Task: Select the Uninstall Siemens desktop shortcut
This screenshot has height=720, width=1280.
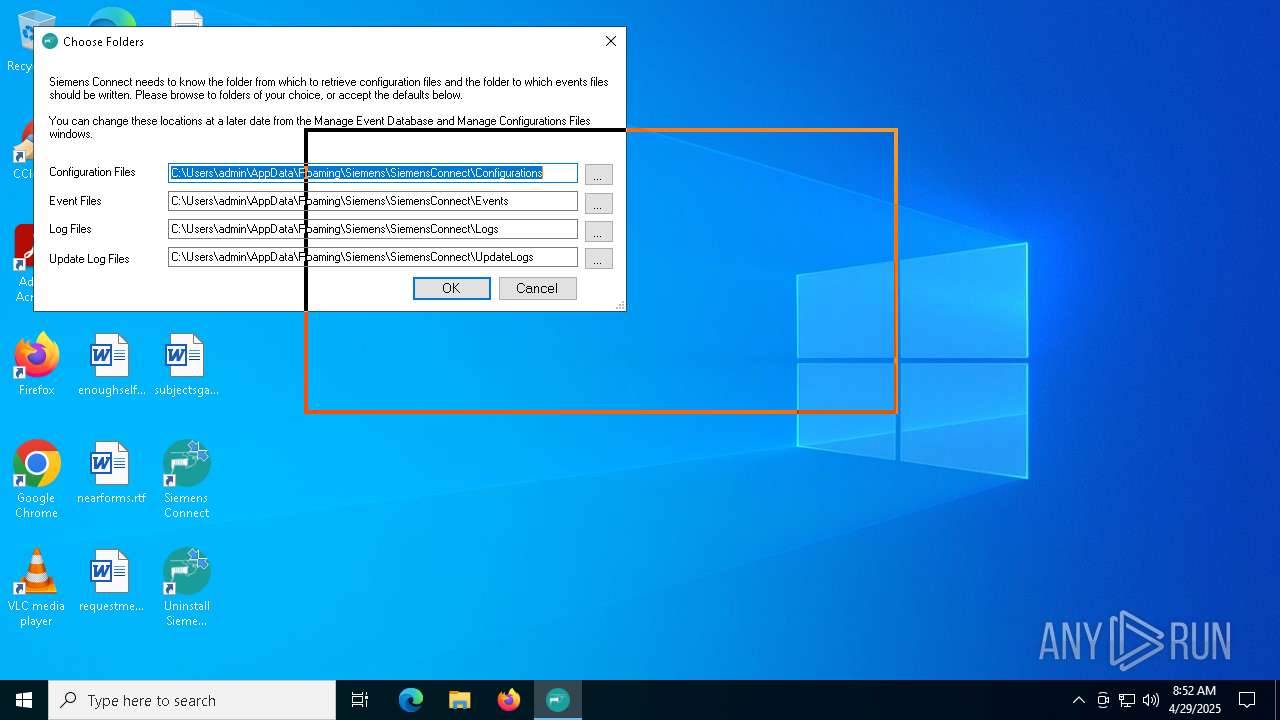Action: tap(187, 588)
